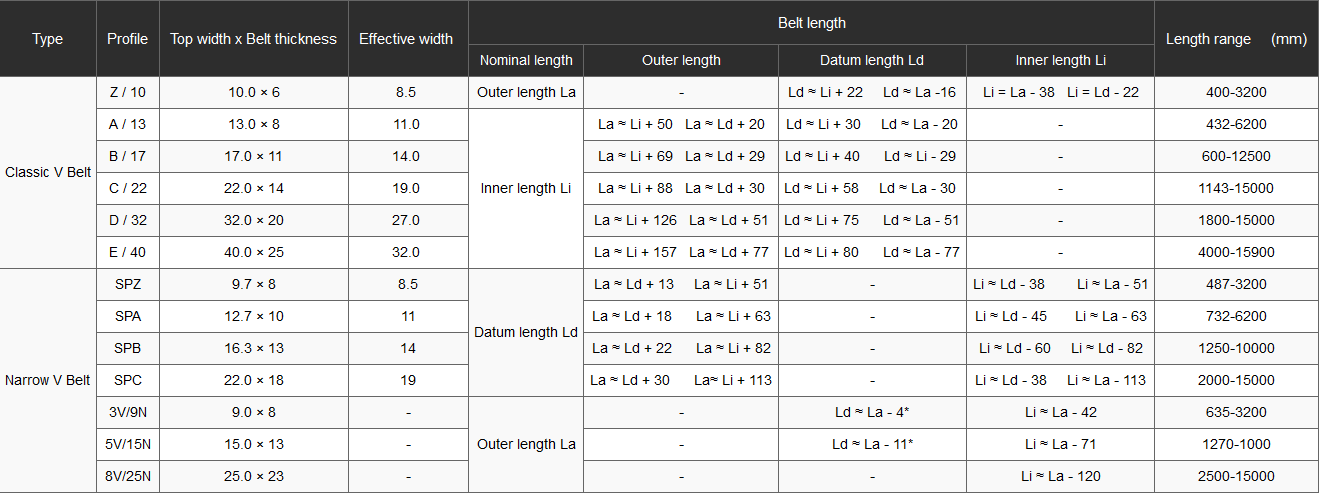Select the '8V/25N' profile cell
Screen dimensions: 1320x494
click(127, 476)
